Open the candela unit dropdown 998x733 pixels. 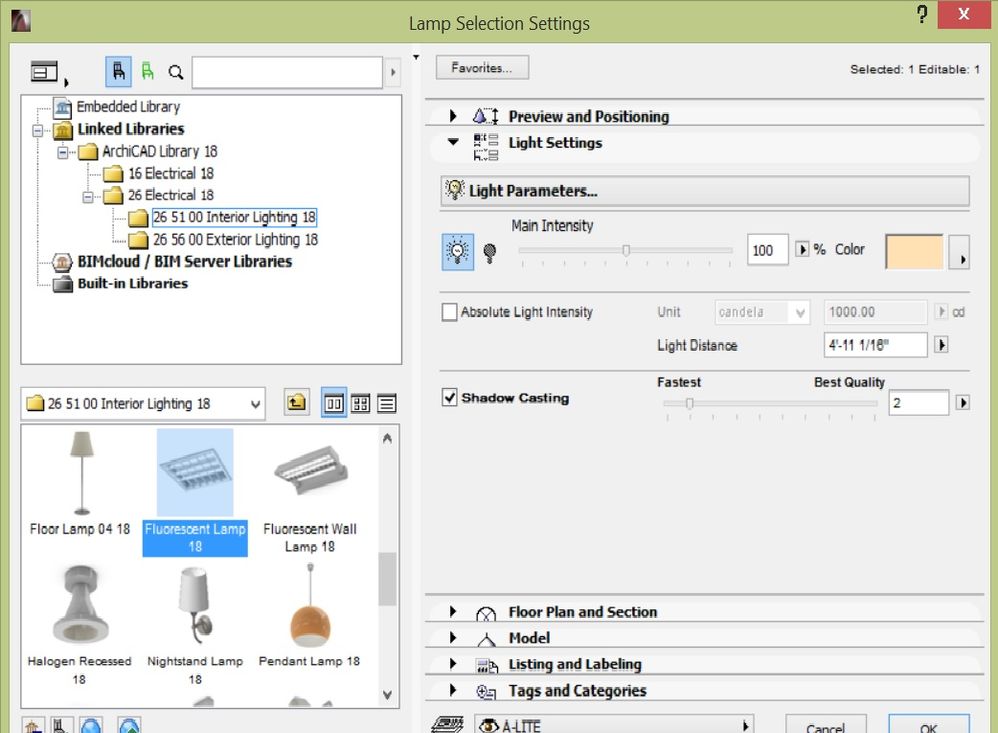coord(800,312)
